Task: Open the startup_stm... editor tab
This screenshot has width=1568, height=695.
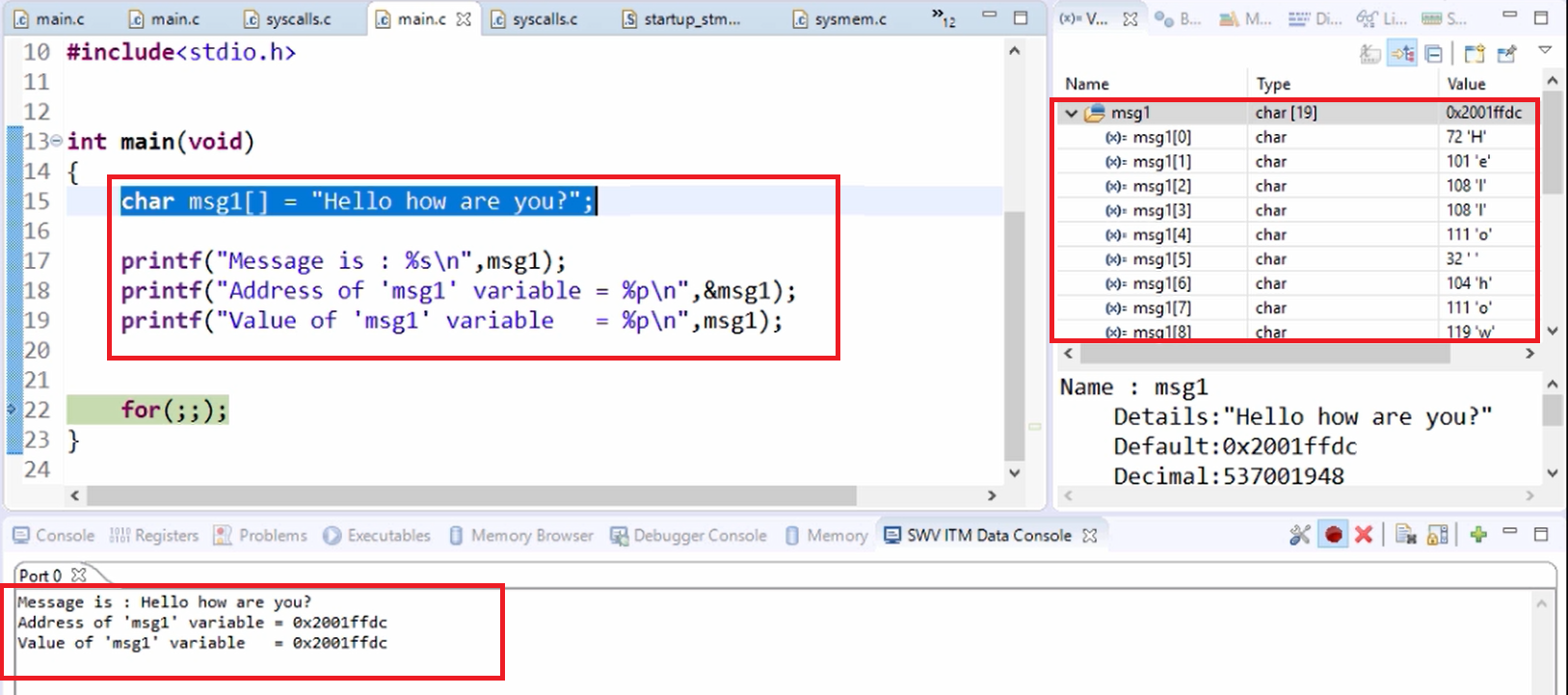Action: click(681, 18)
